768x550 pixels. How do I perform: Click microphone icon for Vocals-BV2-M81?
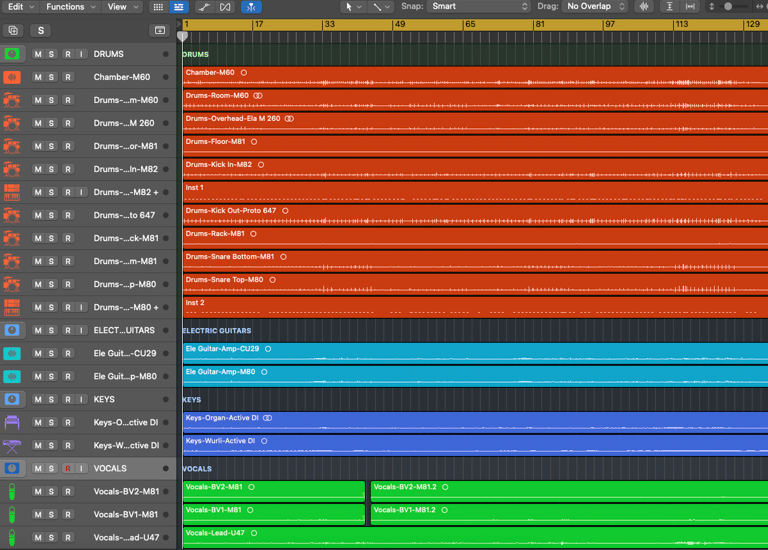pyautogui.click(x=12, y=491)
